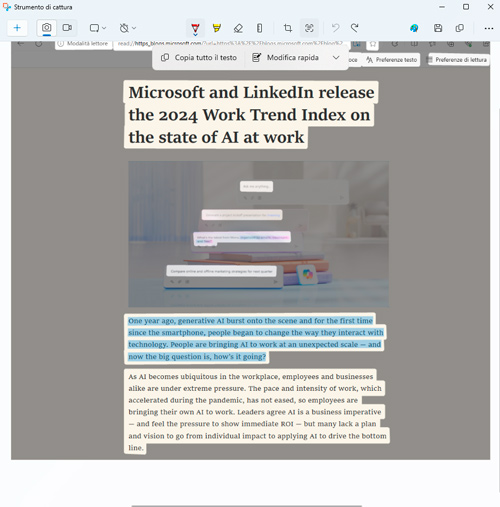This screenshot has width=500, height=507.
Task: Click Preferenze testo in captured image
Action: pos(392,60)
